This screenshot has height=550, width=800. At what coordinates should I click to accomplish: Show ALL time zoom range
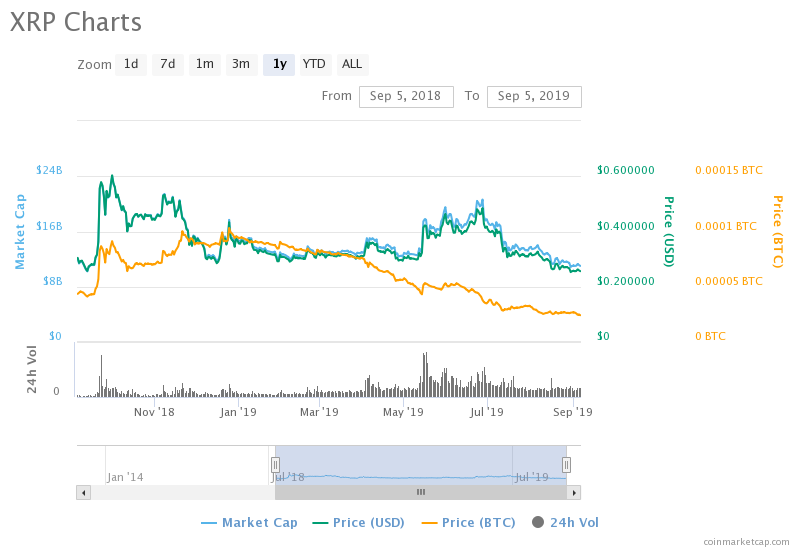coord(352,65)
